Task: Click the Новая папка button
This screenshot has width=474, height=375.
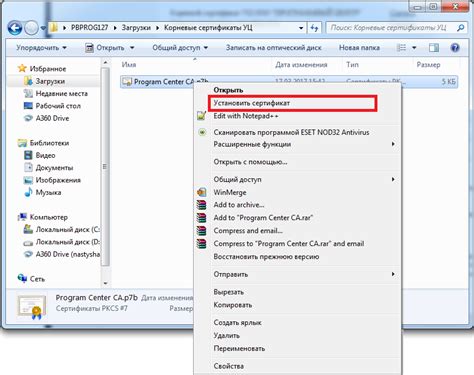Action: [359, 48]
